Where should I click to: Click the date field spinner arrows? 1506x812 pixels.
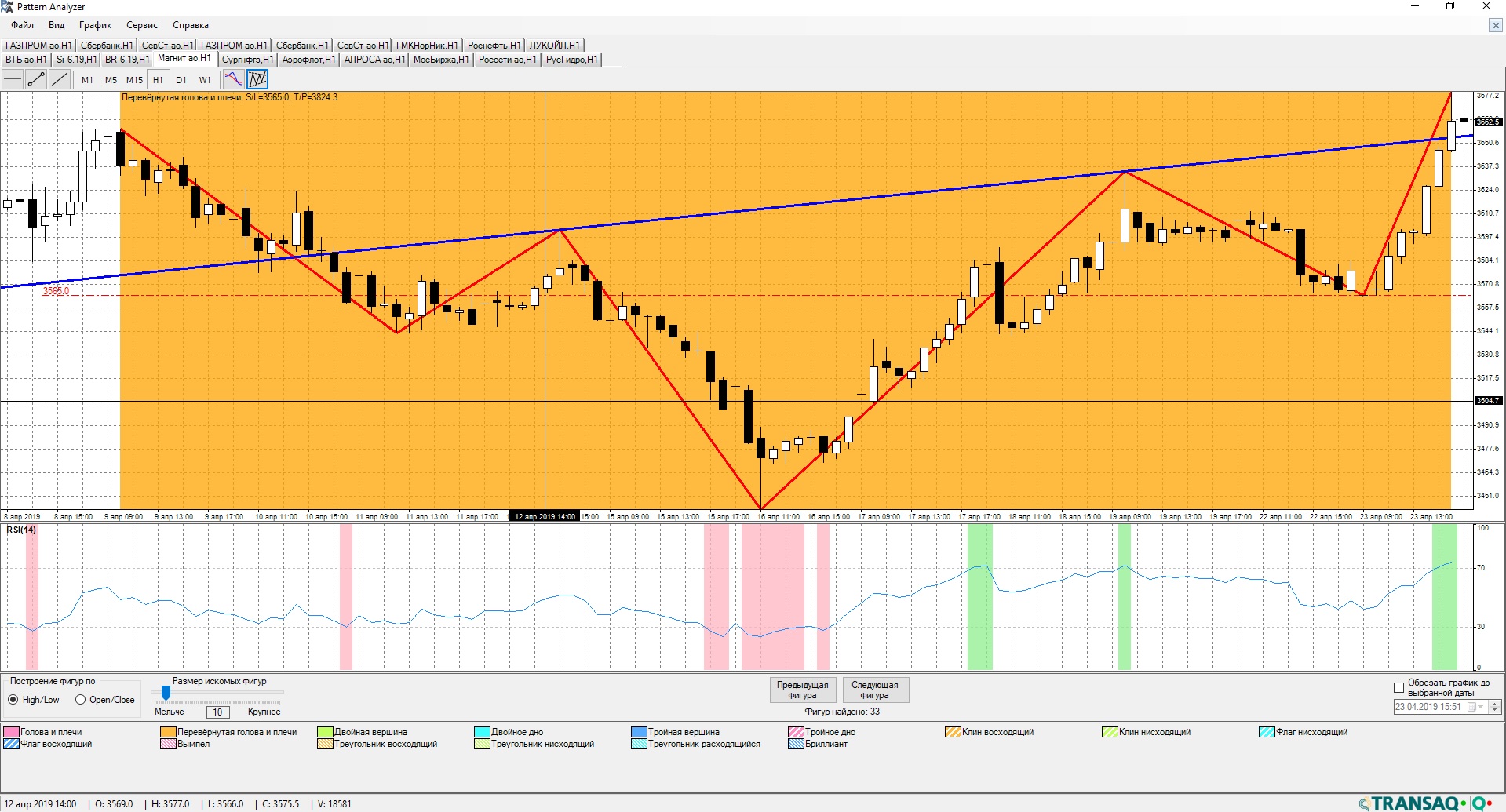tap(1494, 707)
